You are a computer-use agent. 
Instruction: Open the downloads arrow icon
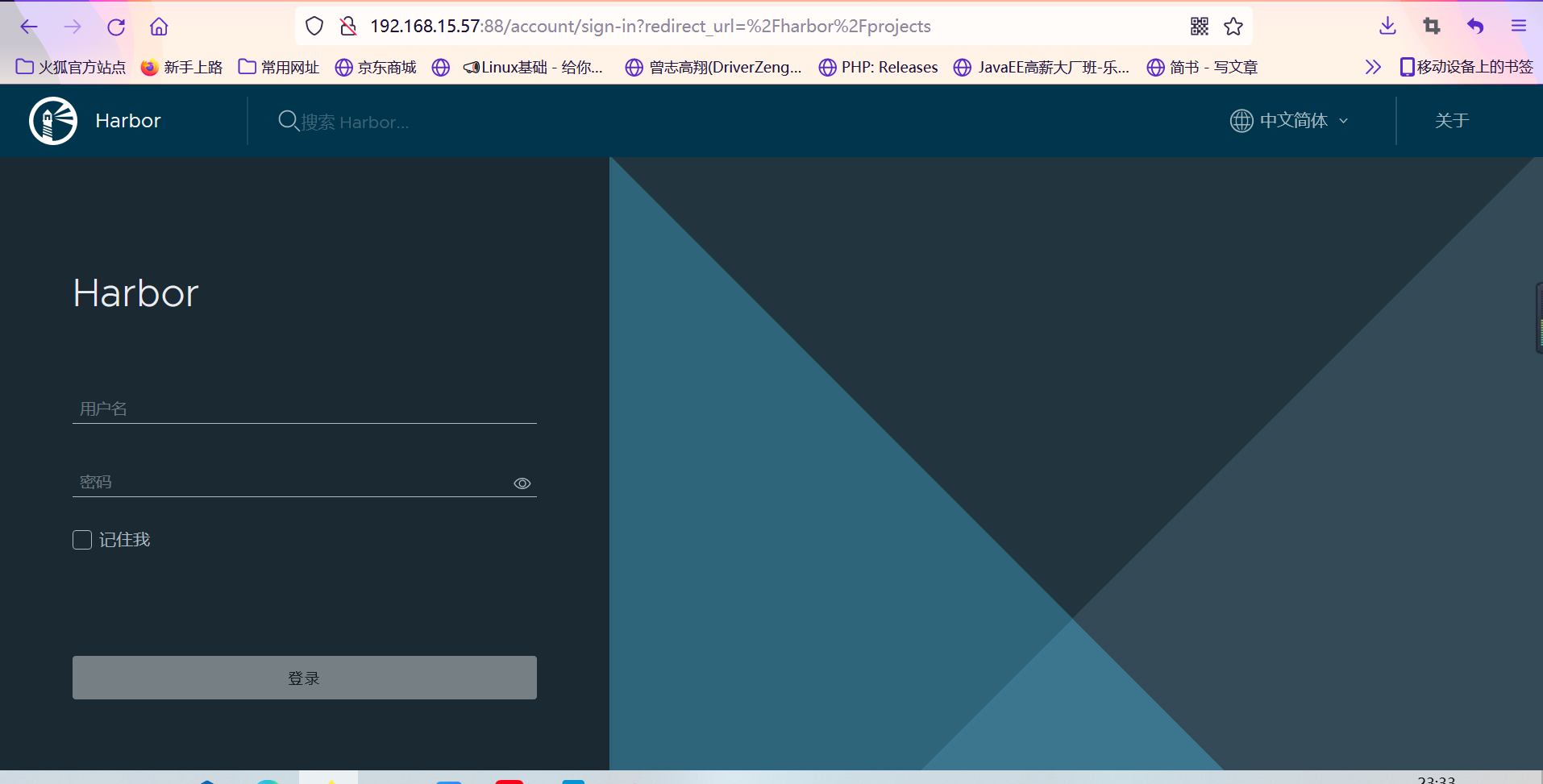[x=1387, y=27]
